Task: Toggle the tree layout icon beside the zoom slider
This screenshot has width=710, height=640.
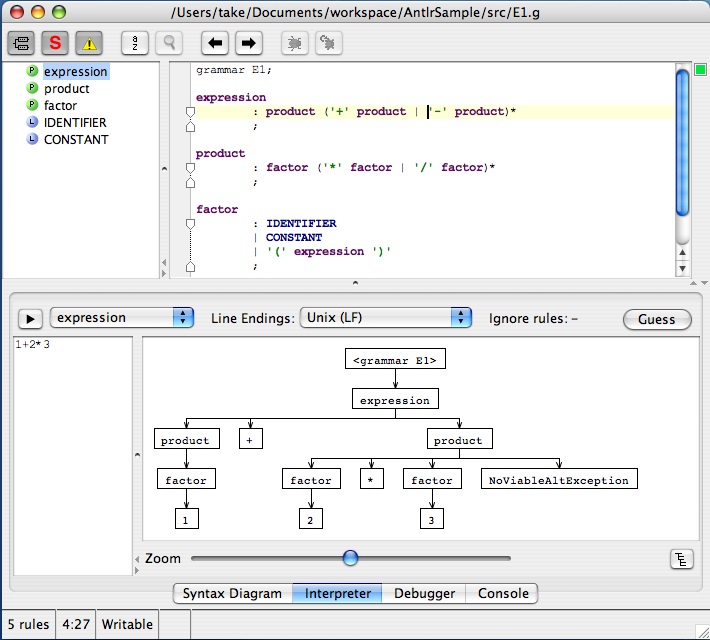Action: point(681,559)
